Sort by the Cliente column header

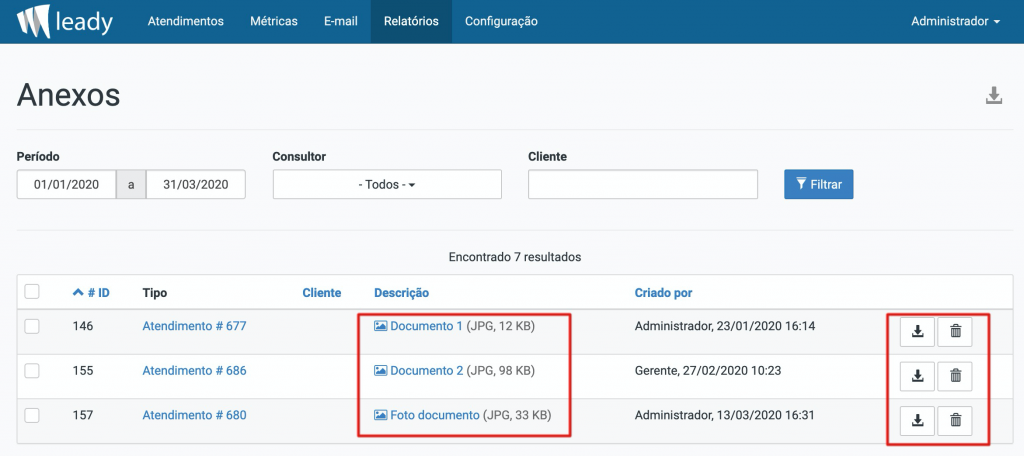click(x=322, y=293)
